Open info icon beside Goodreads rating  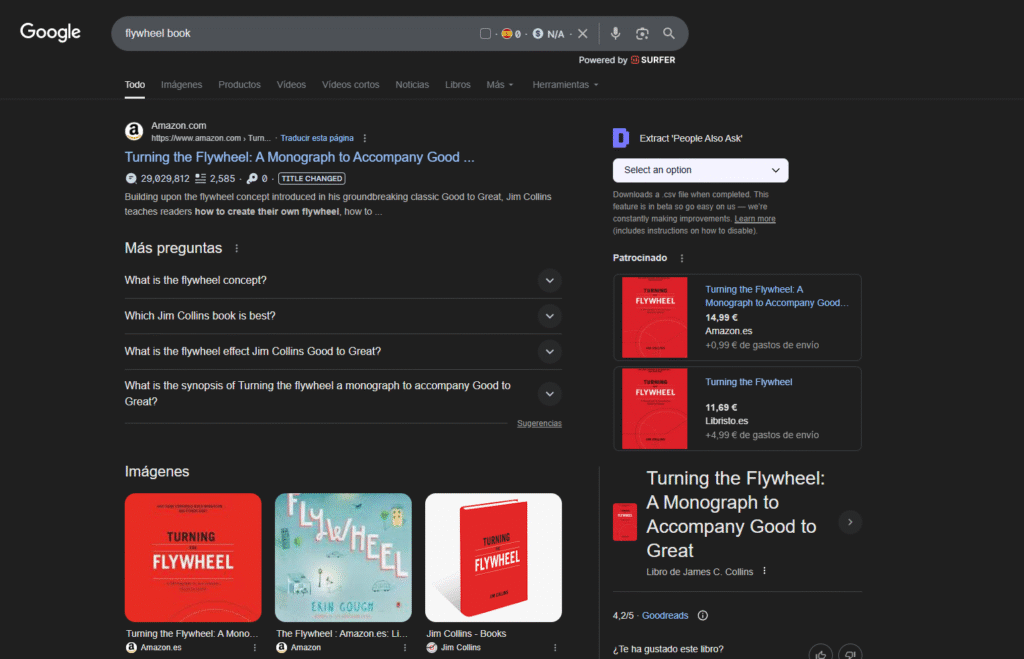click(702, 615)
